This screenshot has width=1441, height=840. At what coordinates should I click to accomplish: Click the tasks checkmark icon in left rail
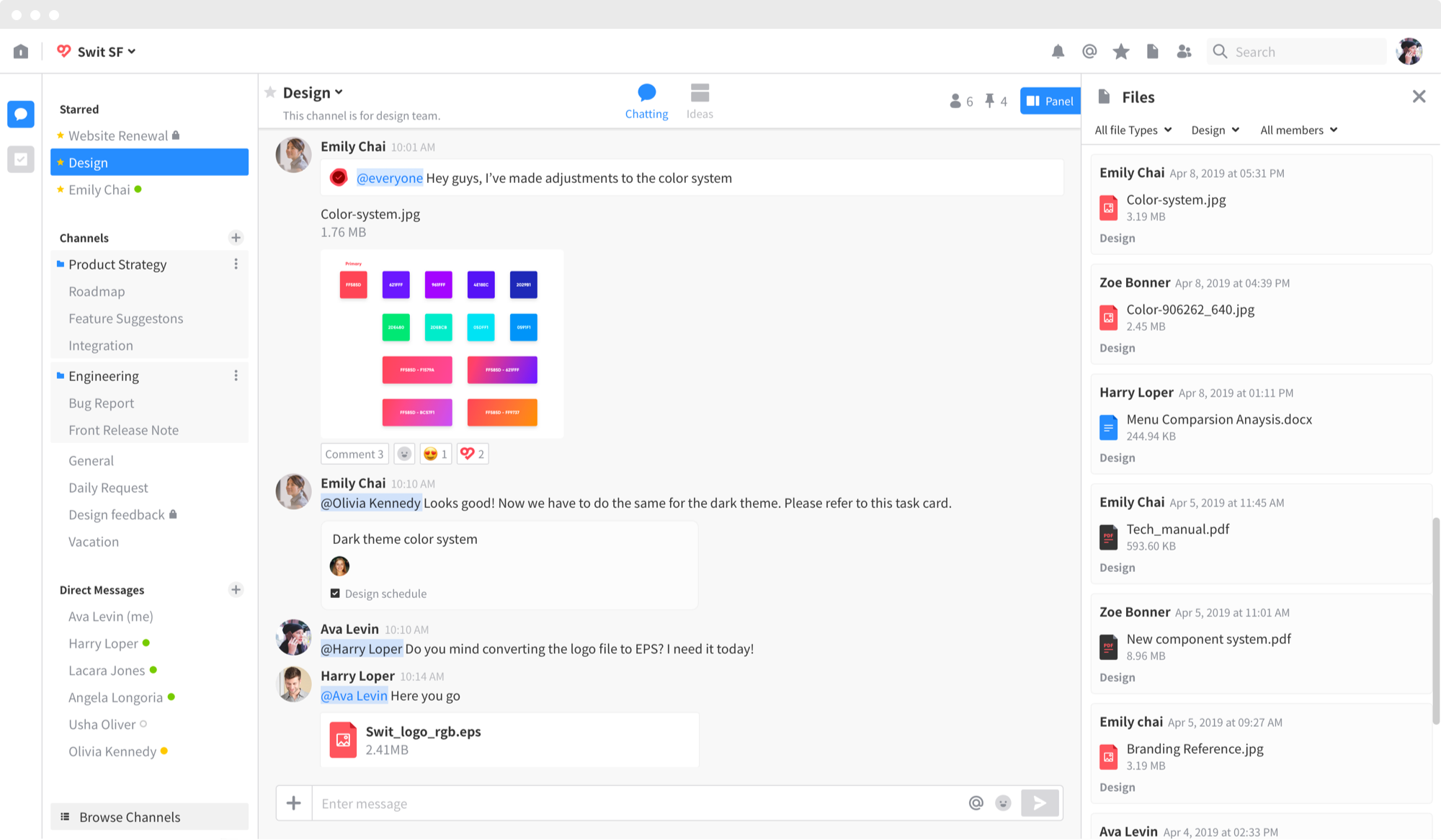[x=21, y=159]
